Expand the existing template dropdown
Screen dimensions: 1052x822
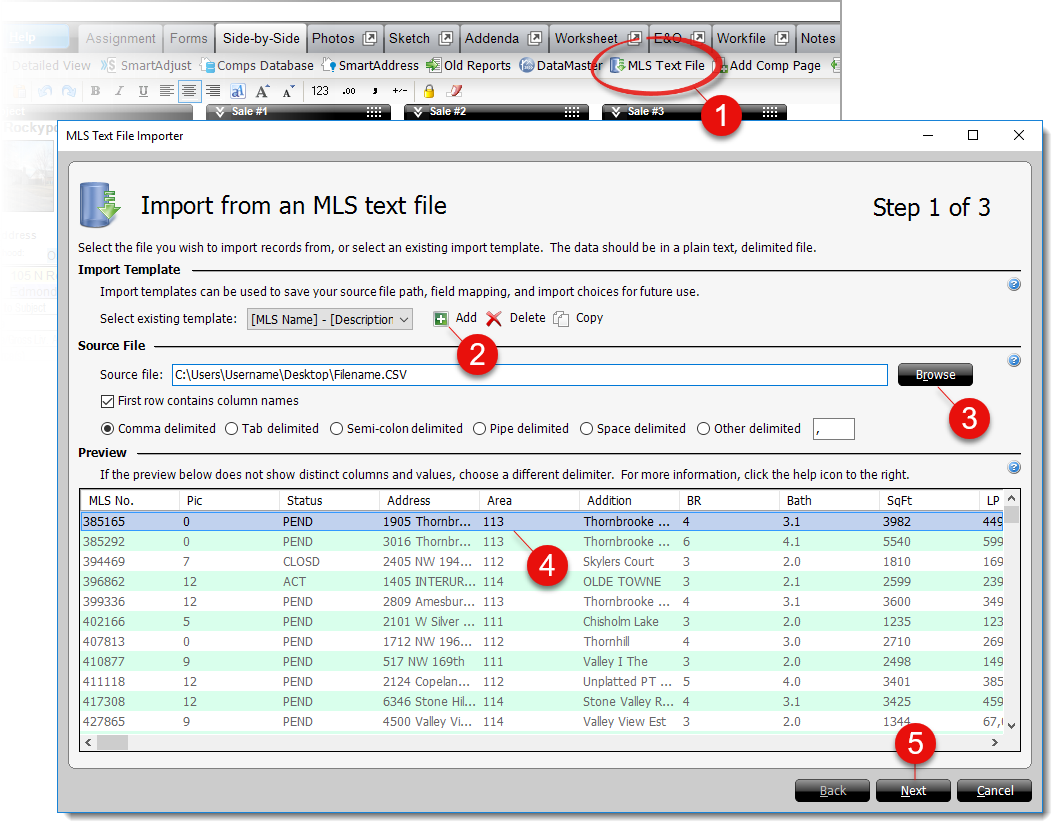[403, 320]
